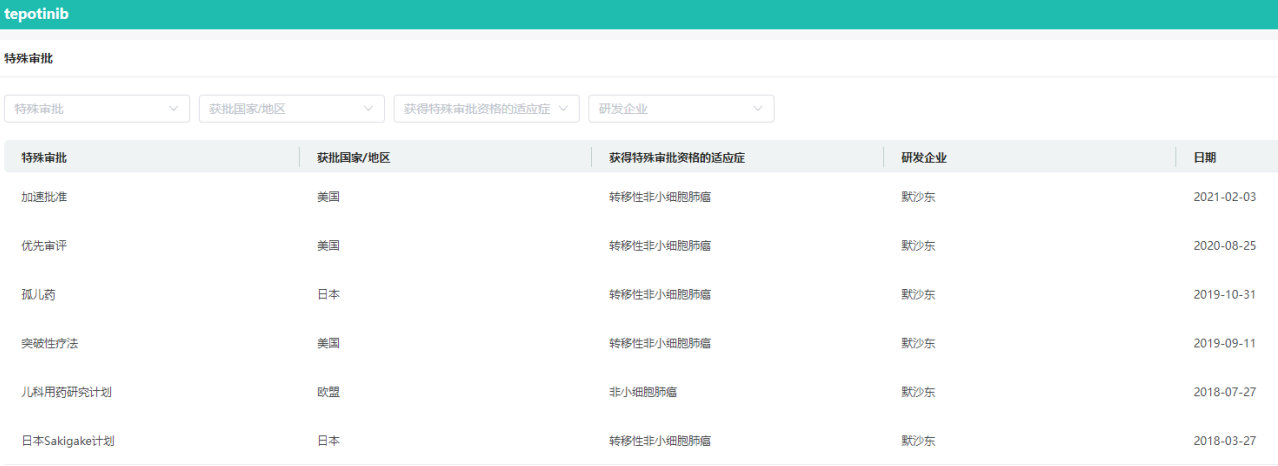Click the 孤儿药 row entry
The width and height of the screenshot is (1278, 466).
click(39, 295)
